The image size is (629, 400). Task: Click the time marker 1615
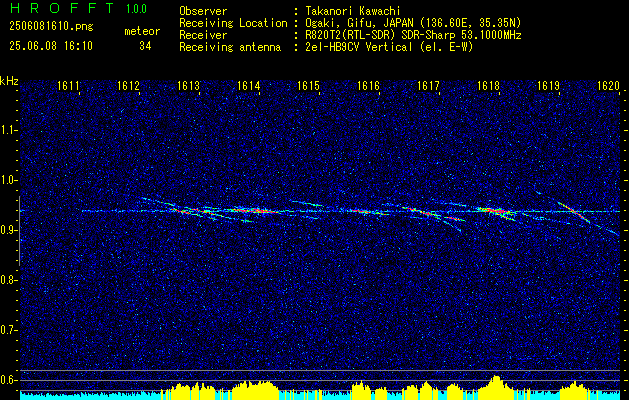pyautogui.click(x=308, y=85)
